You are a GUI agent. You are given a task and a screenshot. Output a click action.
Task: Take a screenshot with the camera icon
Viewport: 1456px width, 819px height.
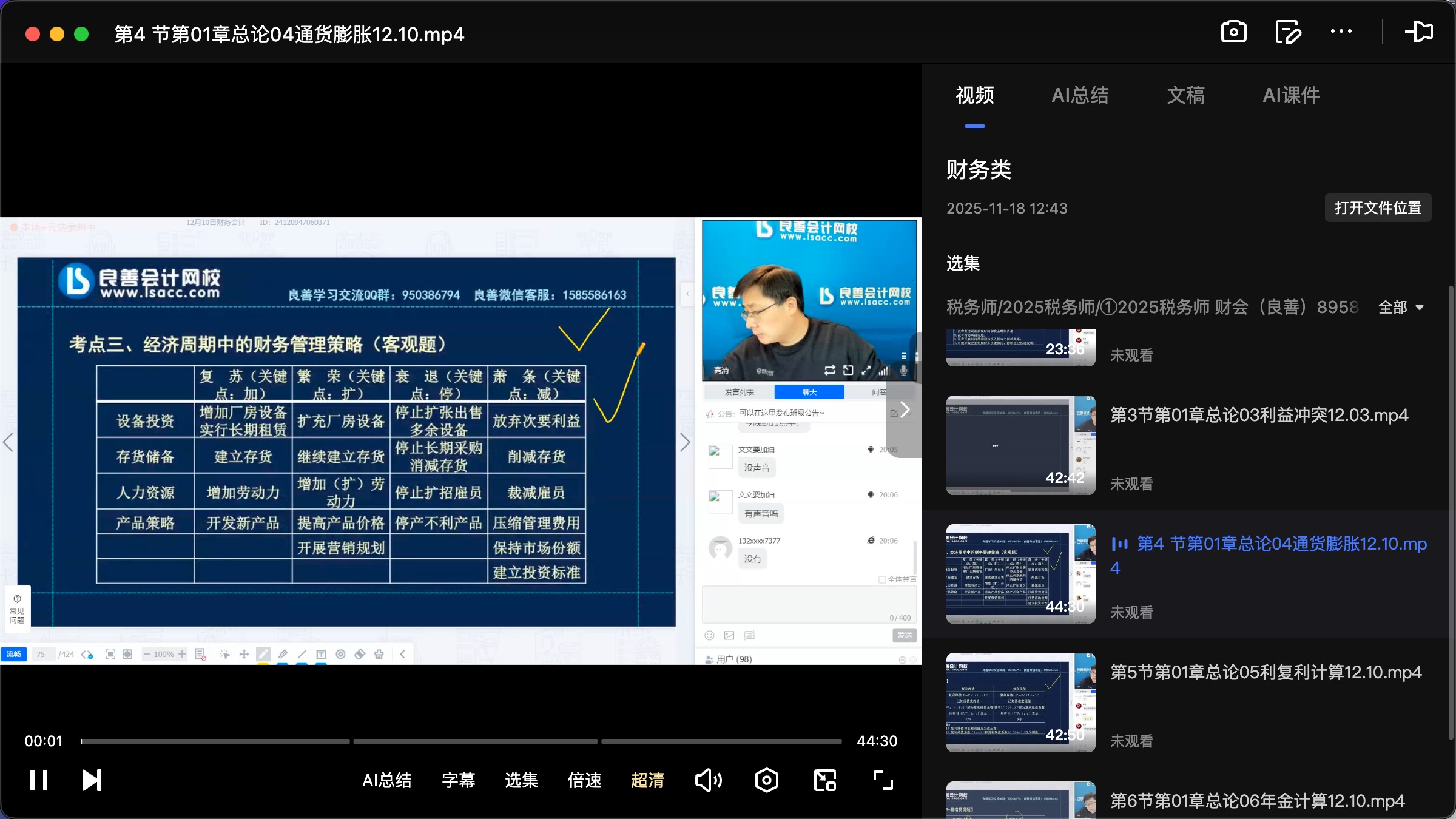[1233, 32]
